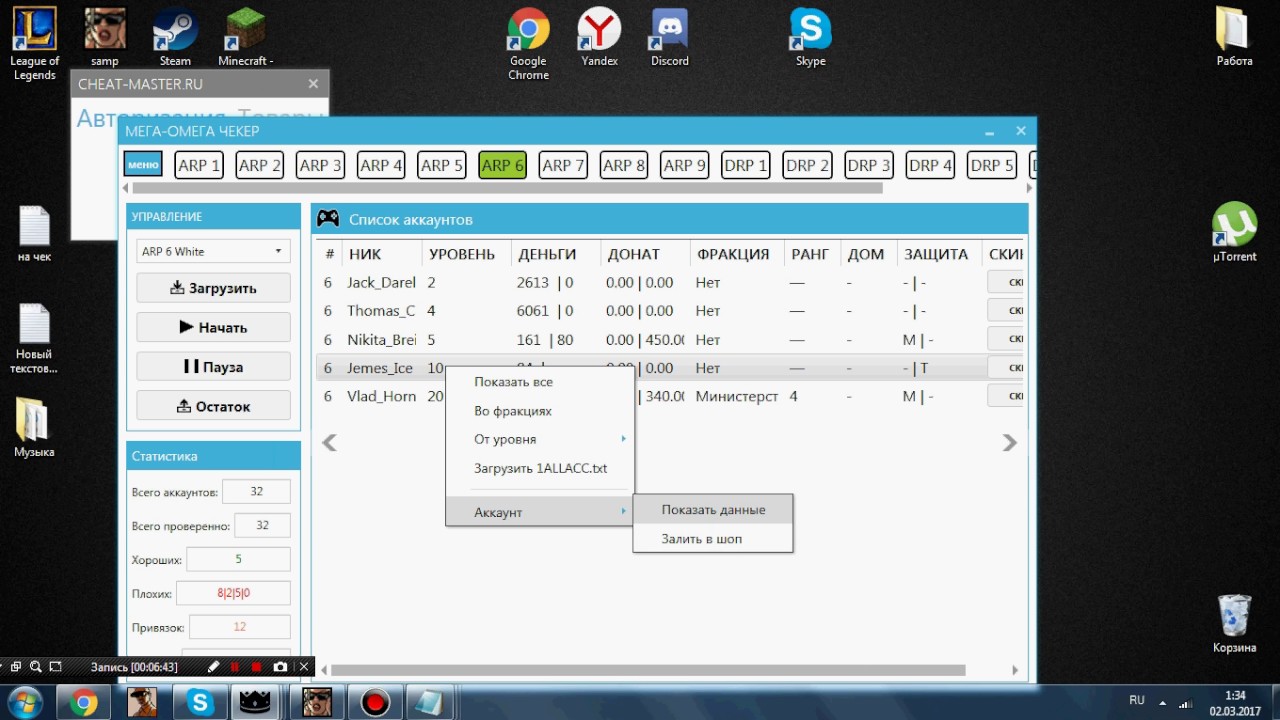Viewport: 1280px width, 720px height.
Task: Click the skin button in Vlad_Horn row
Action: (1006, 396)
